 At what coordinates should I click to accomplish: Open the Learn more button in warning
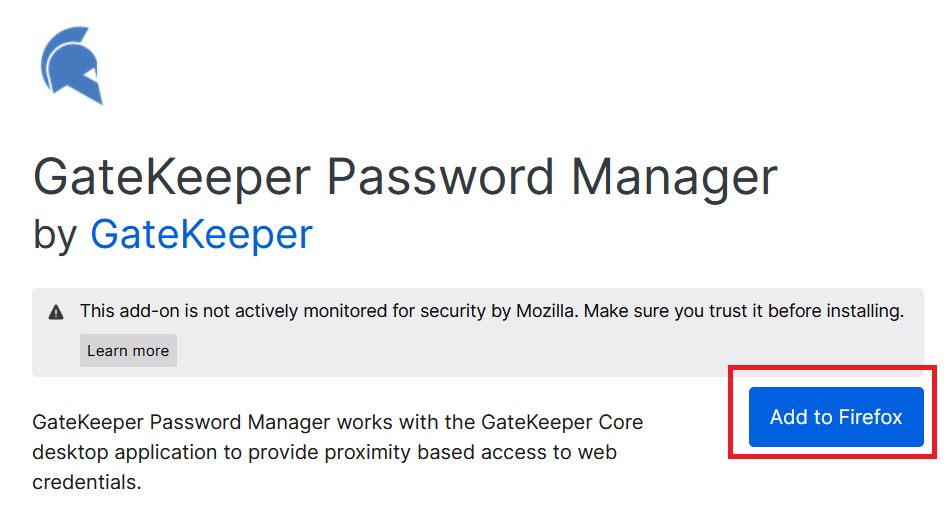tap(128, 351)
